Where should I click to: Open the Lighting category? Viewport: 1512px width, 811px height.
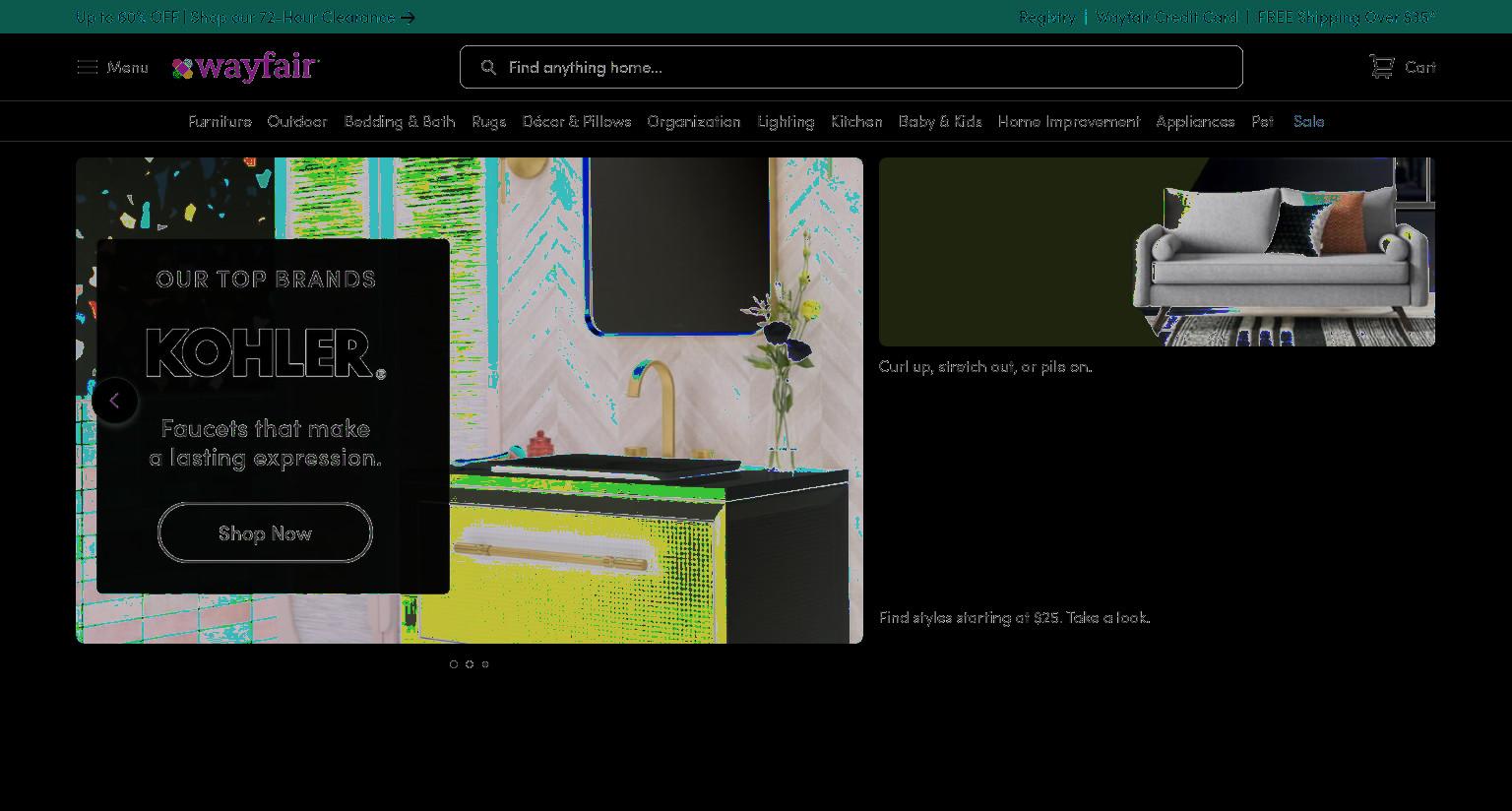(x=786, y=121)
